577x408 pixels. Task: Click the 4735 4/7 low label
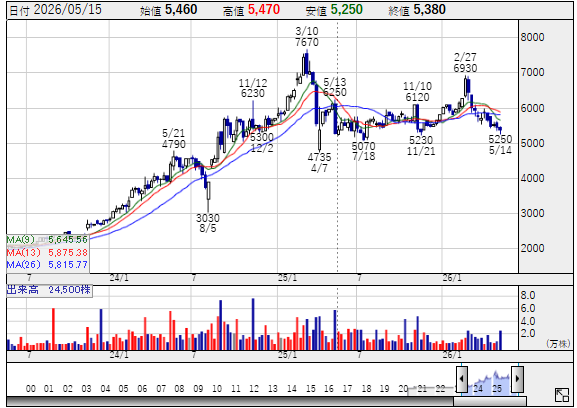319,162
